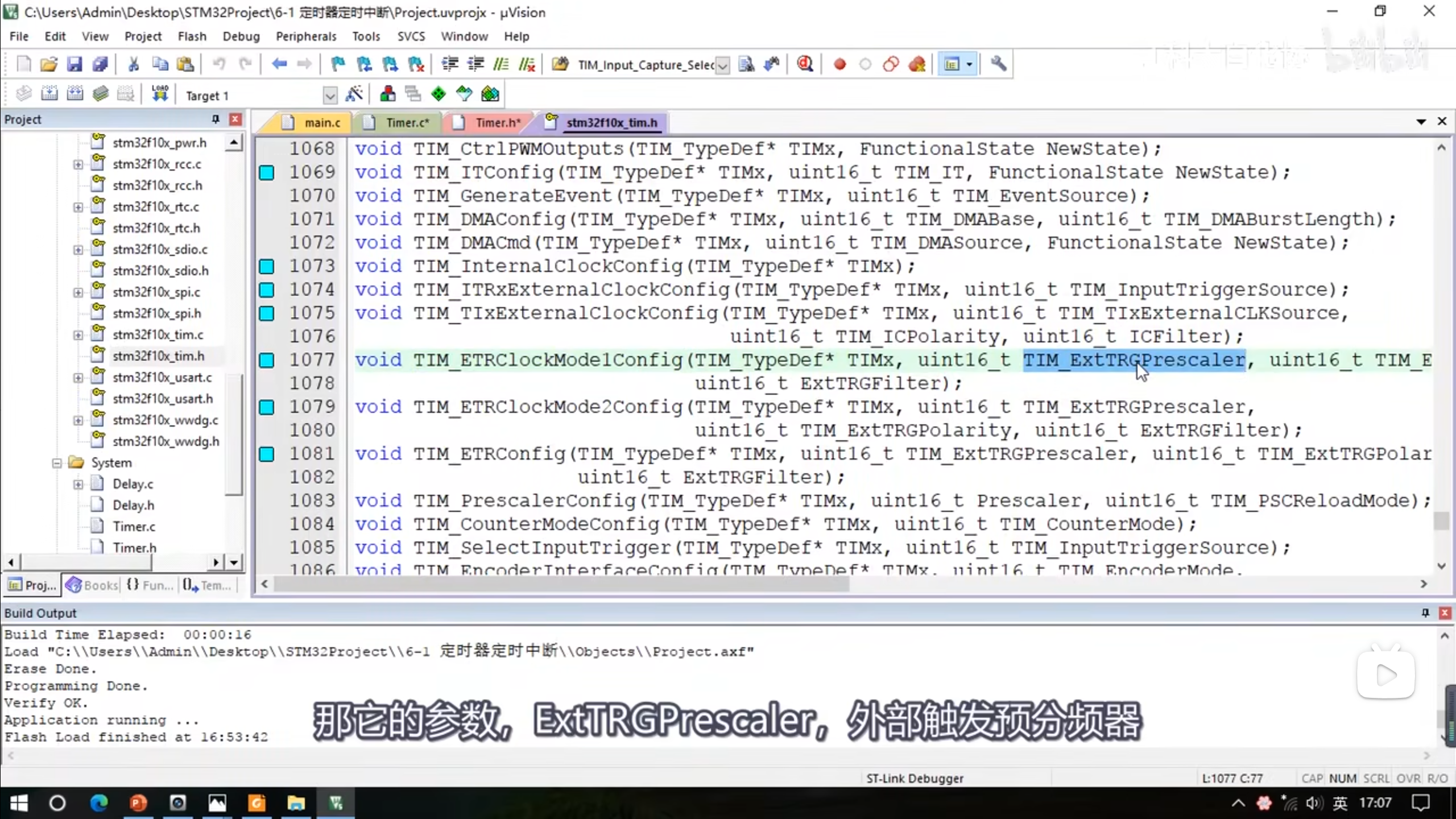Image resolution: width=1456 pixels, height=819 pixels.
Task: Toggle auto-hide pin on Project panel
Action: [x=216, y=119]
